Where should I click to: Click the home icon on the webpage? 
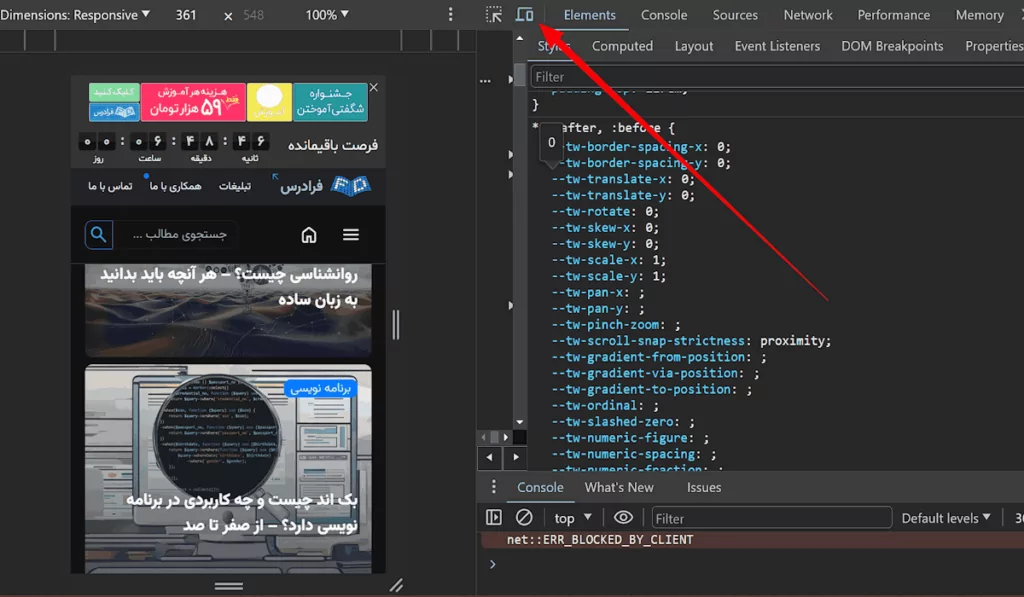click(309, 235)
